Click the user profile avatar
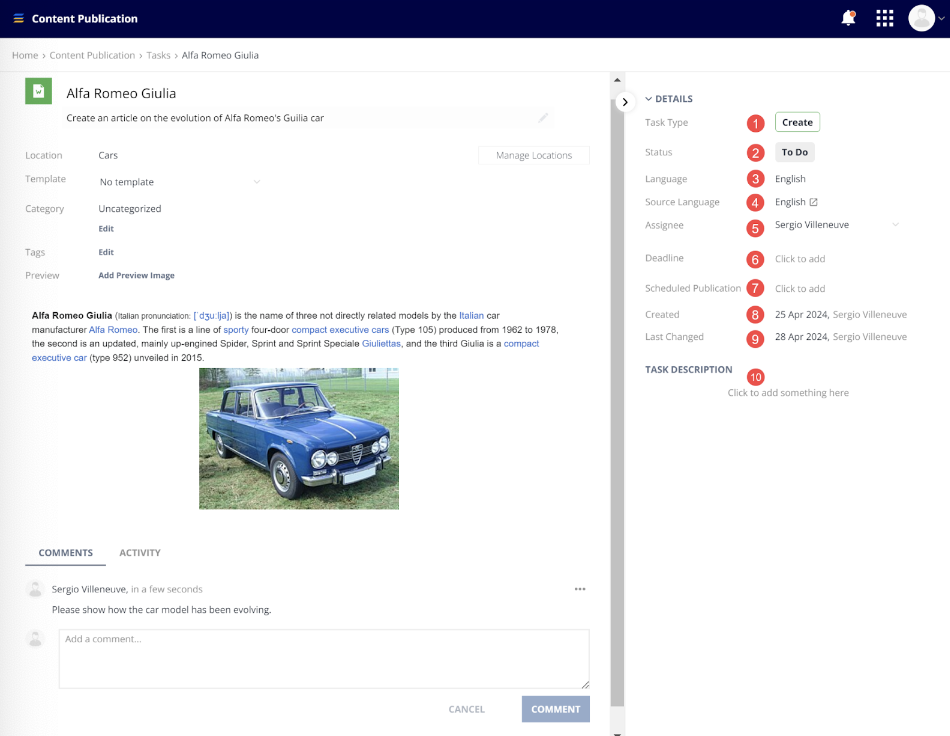 (922, 18)
